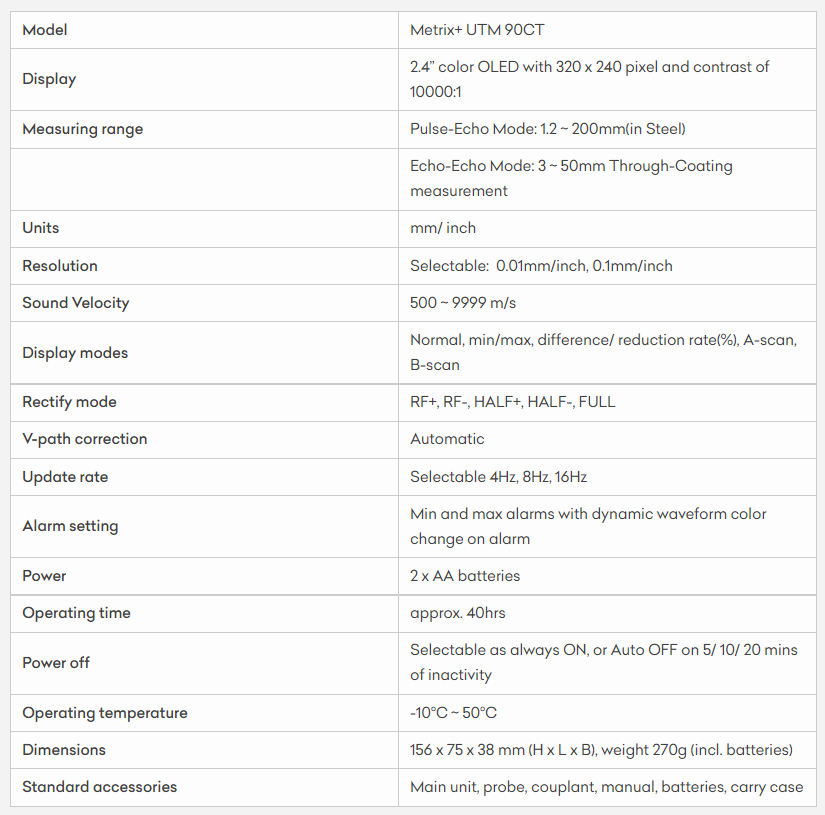Click the 2.4" color OLED display description
This screenshot has height=815, width=825.
point(589,79)
